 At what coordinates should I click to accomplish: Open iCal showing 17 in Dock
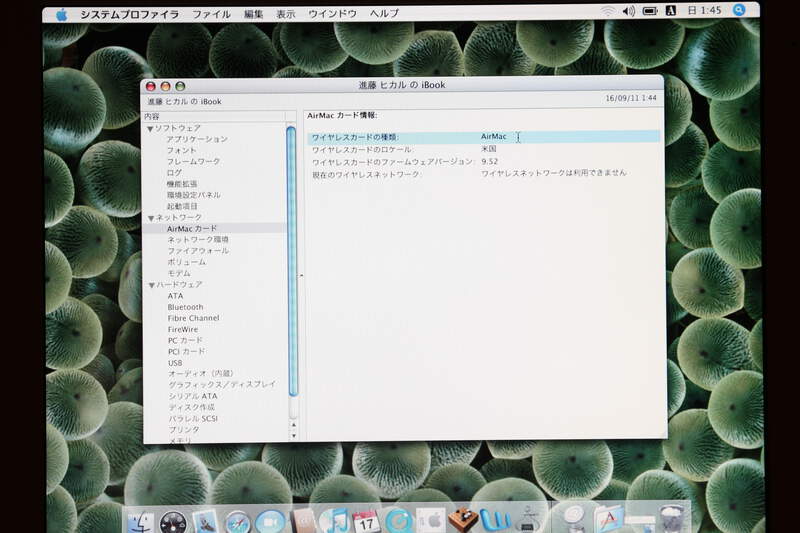(366, 521)
